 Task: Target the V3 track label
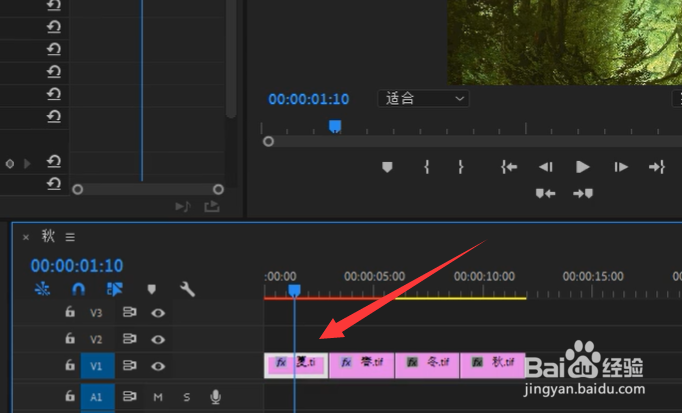coord(96,313)
